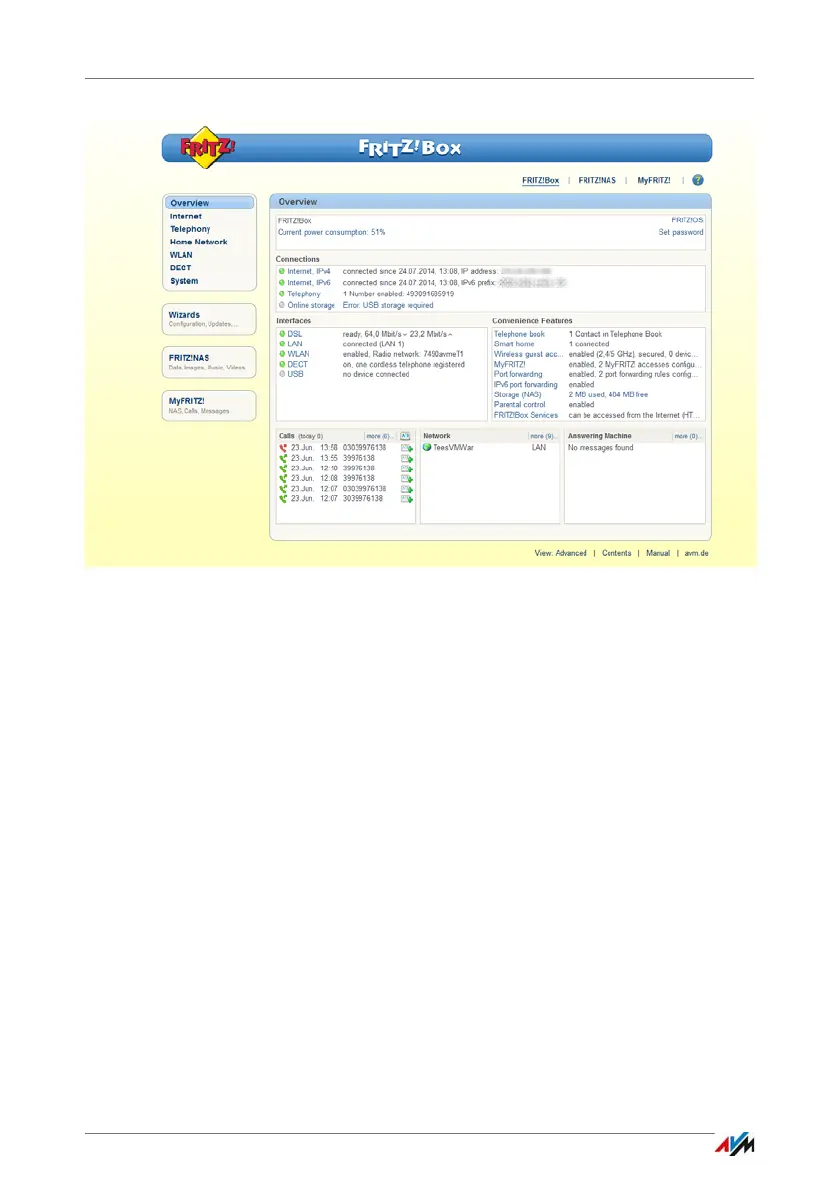The image size is (838, 1192).
Task: Visit the avm.de footer link
Action: point(696,553)
